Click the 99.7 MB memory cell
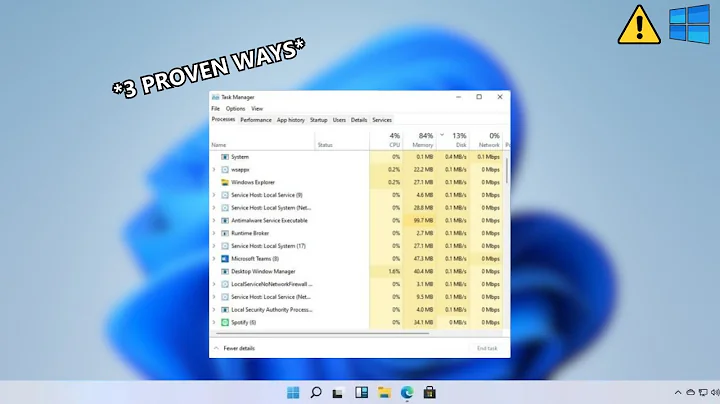 [x=420, y=221]
